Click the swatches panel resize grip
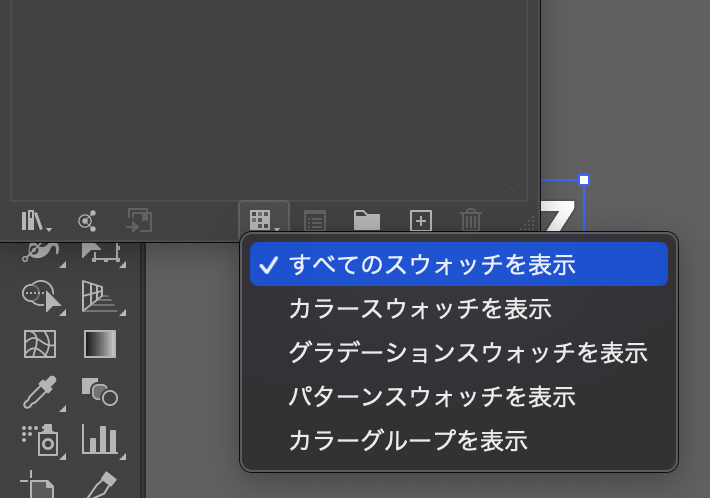The width and height of the screenshot is (710, 498). pyautogui.click(x=528, y=223)
